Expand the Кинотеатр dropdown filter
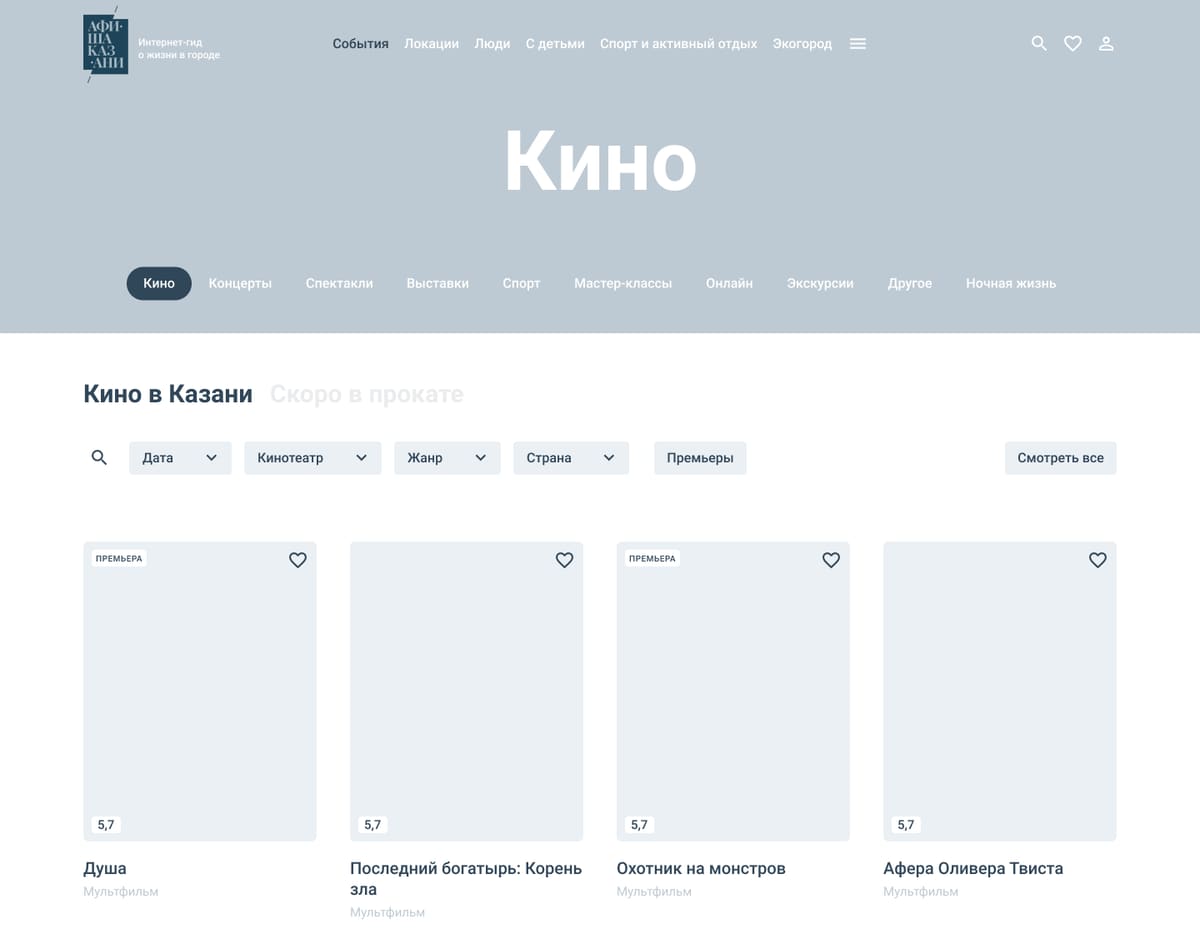 pyautogui.click(x=313, y=458)
